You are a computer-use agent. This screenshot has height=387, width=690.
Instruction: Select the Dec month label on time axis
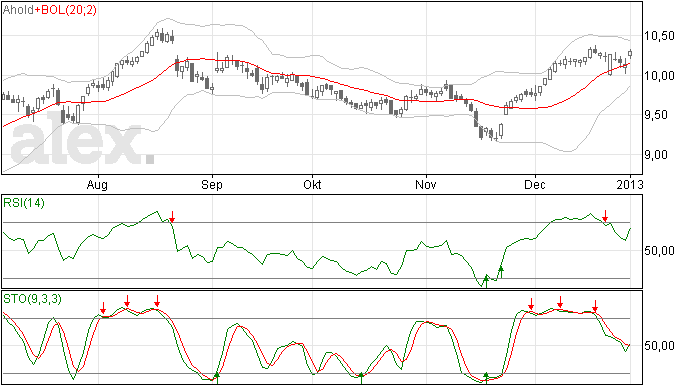tap(535, 184)
